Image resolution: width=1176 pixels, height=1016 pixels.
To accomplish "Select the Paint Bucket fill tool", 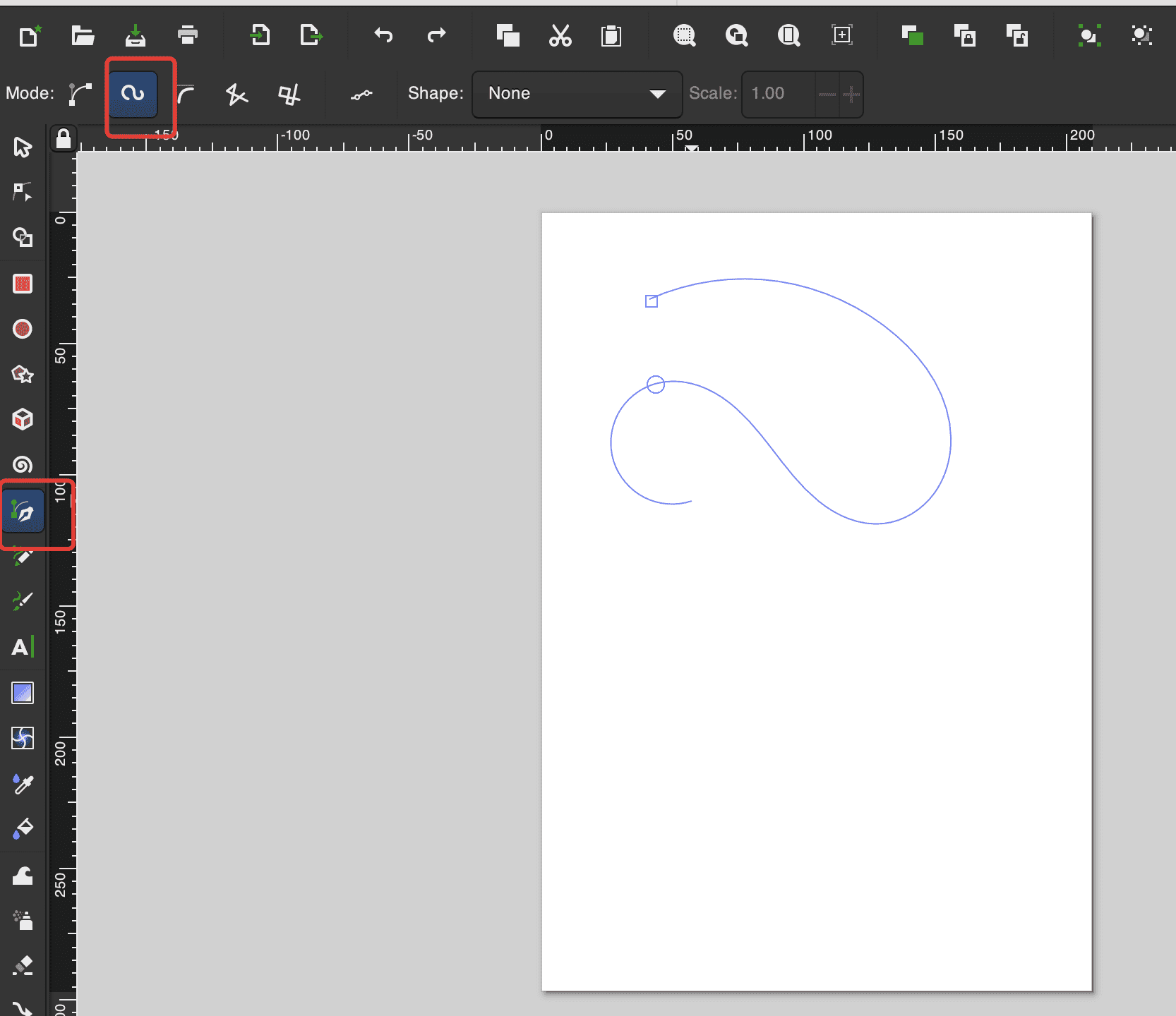I will tap(23, 828).
